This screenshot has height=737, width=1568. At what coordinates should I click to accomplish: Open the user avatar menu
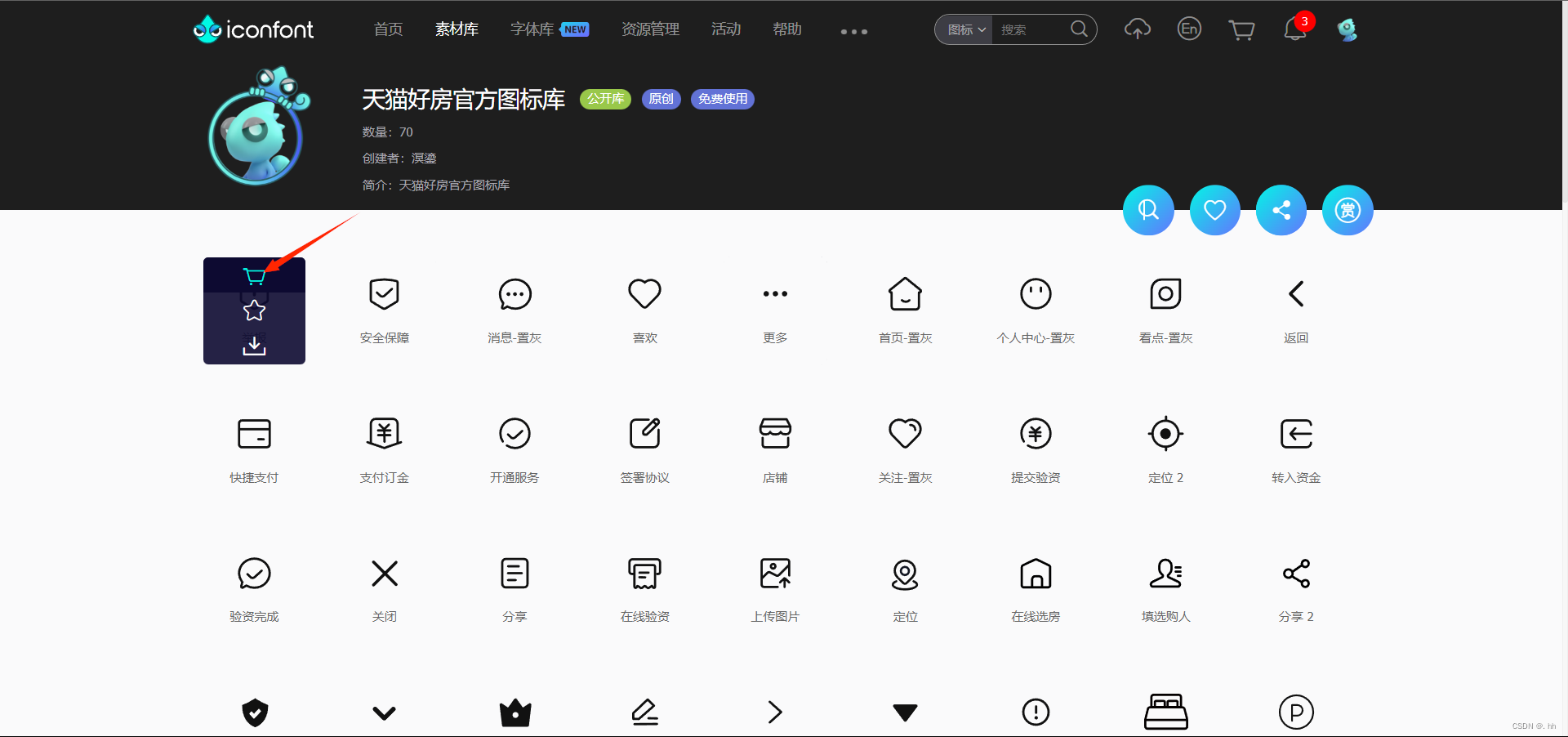click(1347, 29)
